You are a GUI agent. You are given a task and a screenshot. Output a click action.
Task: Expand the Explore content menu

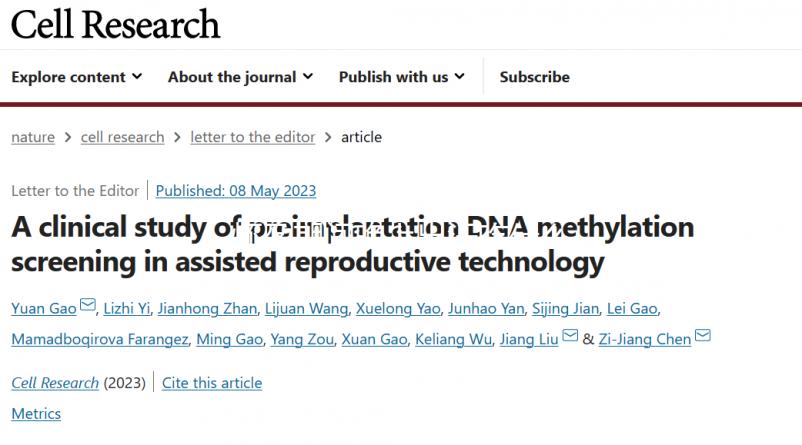point(77,77)
